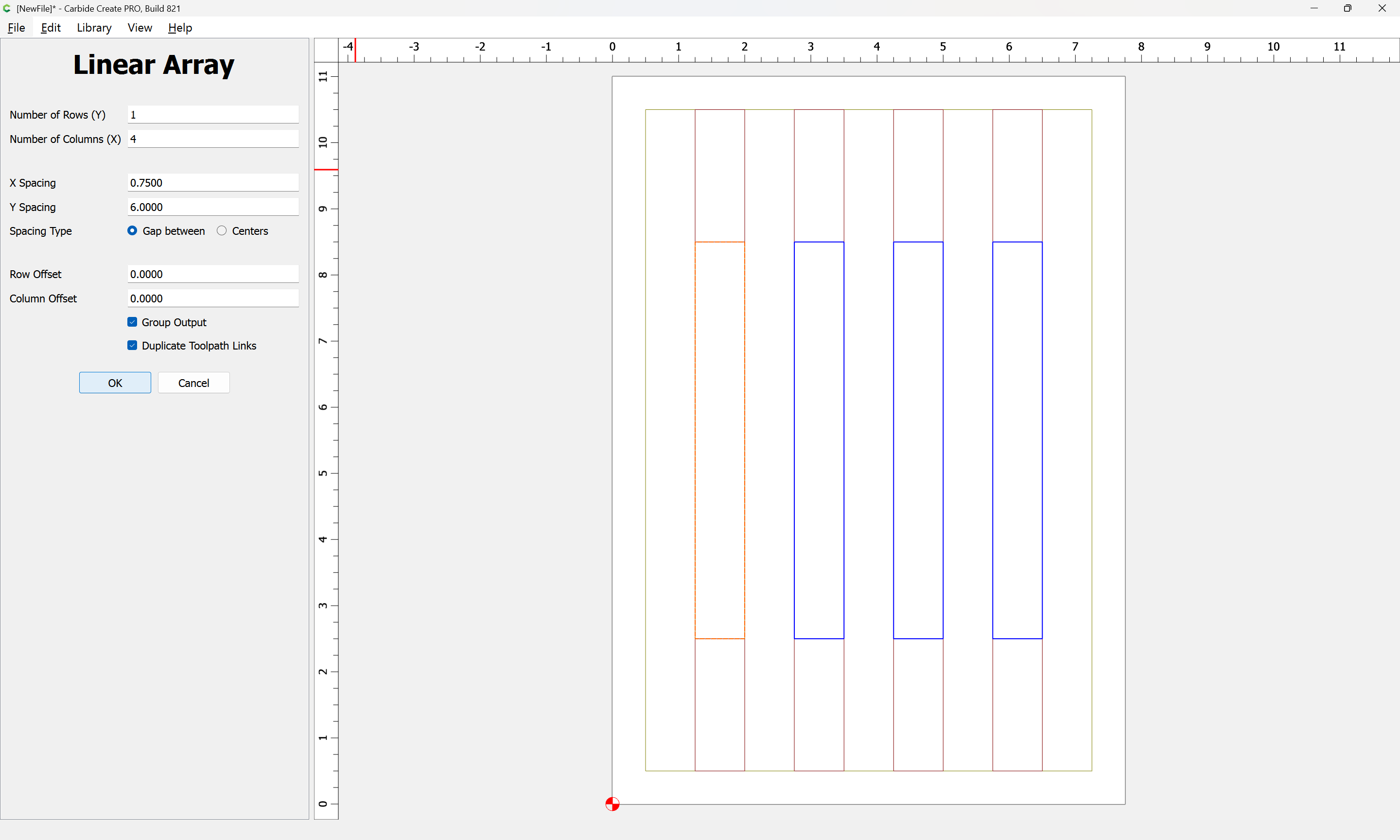This screenshot has width=1400, height=840.
Task: Click the Number of Columns (X) field
Action: (x=213, y=139)
